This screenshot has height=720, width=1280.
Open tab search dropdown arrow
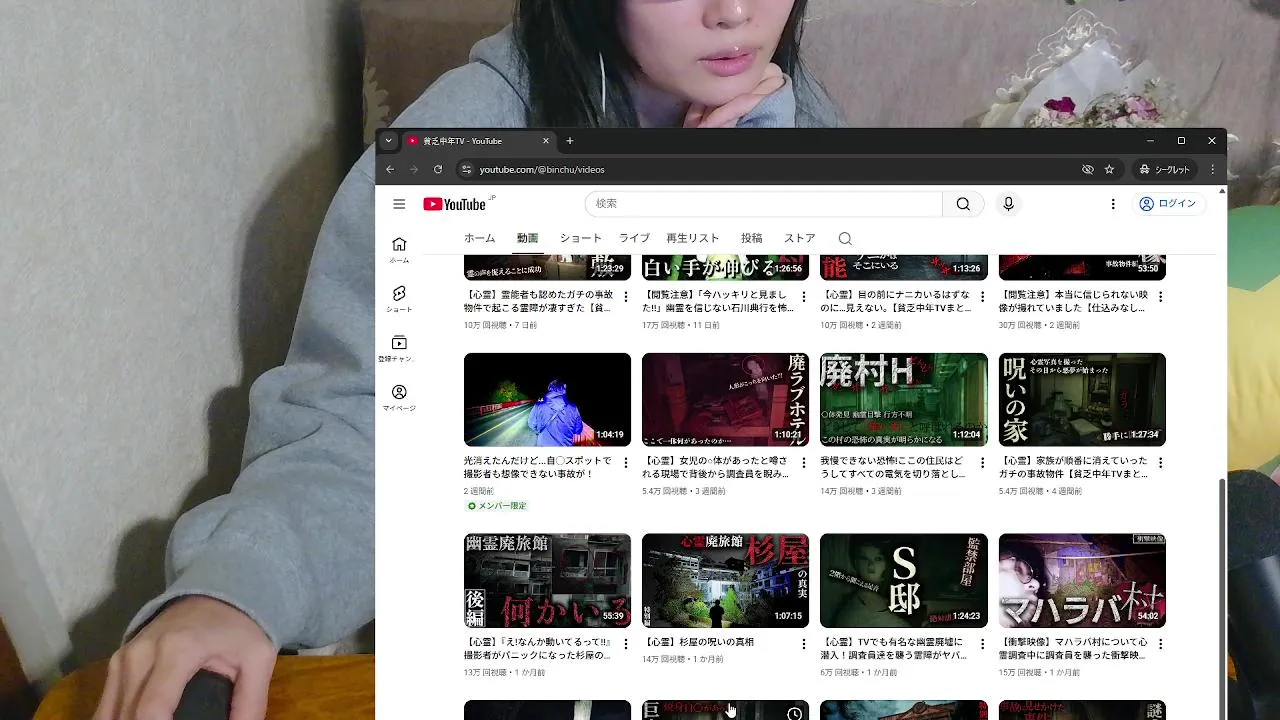click(388, 141)
